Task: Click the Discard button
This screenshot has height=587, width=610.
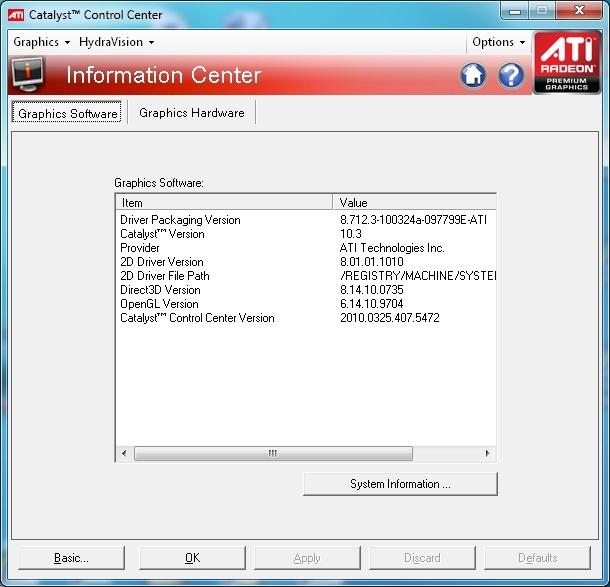Action: [422, 558]
